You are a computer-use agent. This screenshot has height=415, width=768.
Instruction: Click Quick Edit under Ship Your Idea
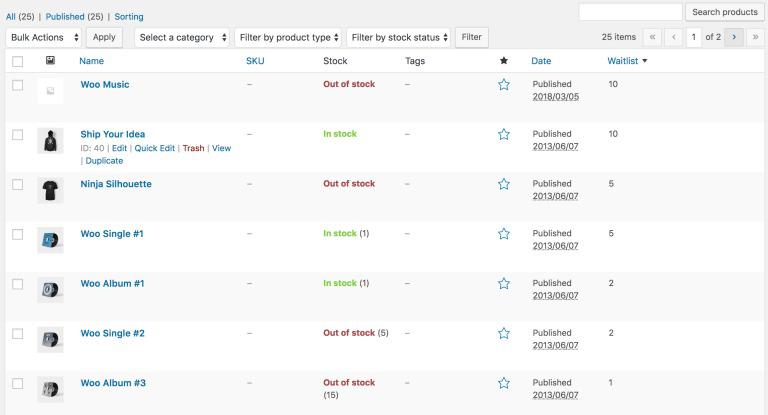click(x=154, y=148)
